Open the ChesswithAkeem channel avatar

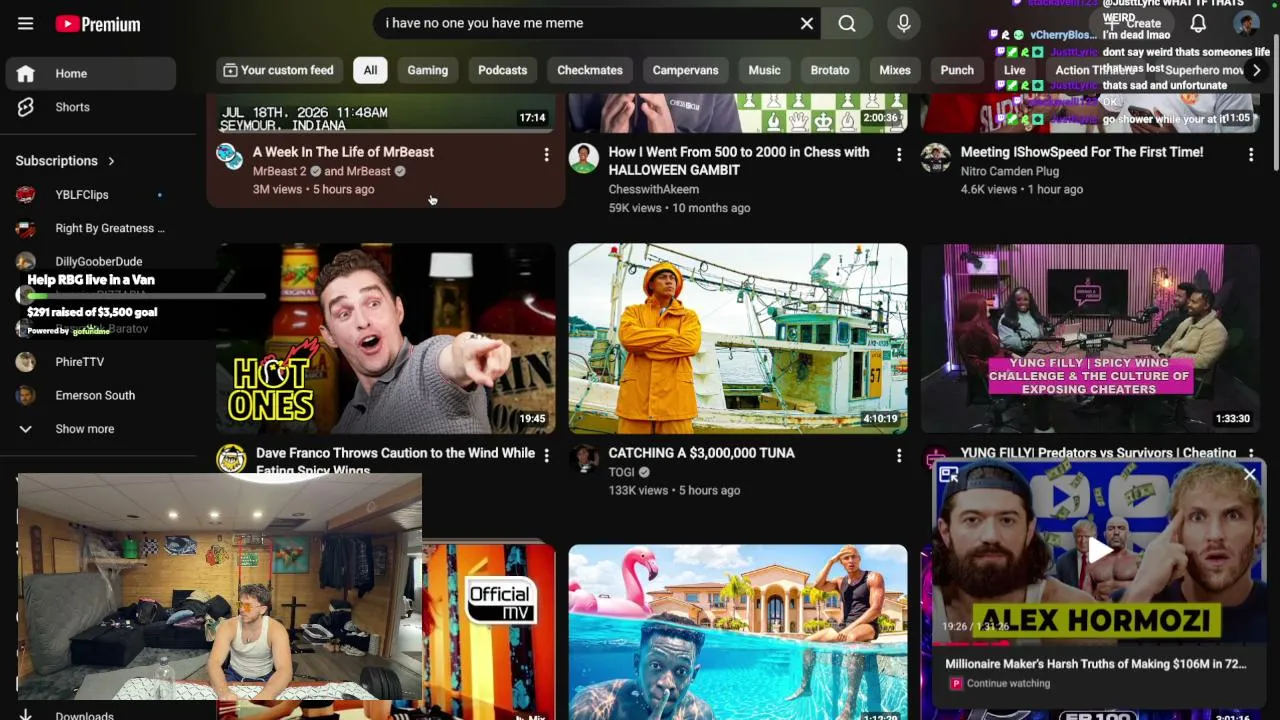coord(584,158)
